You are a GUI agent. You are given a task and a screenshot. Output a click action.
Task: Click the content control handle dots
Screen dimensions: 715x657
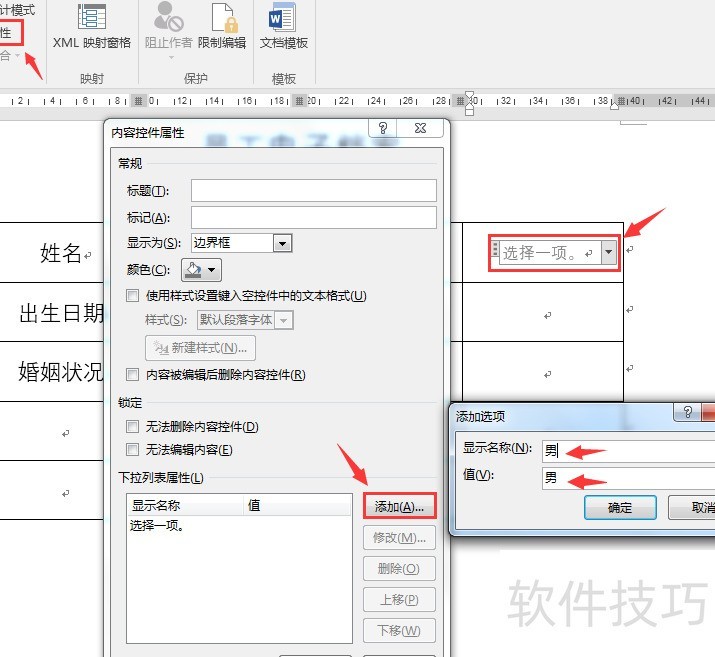click(495, 249)
